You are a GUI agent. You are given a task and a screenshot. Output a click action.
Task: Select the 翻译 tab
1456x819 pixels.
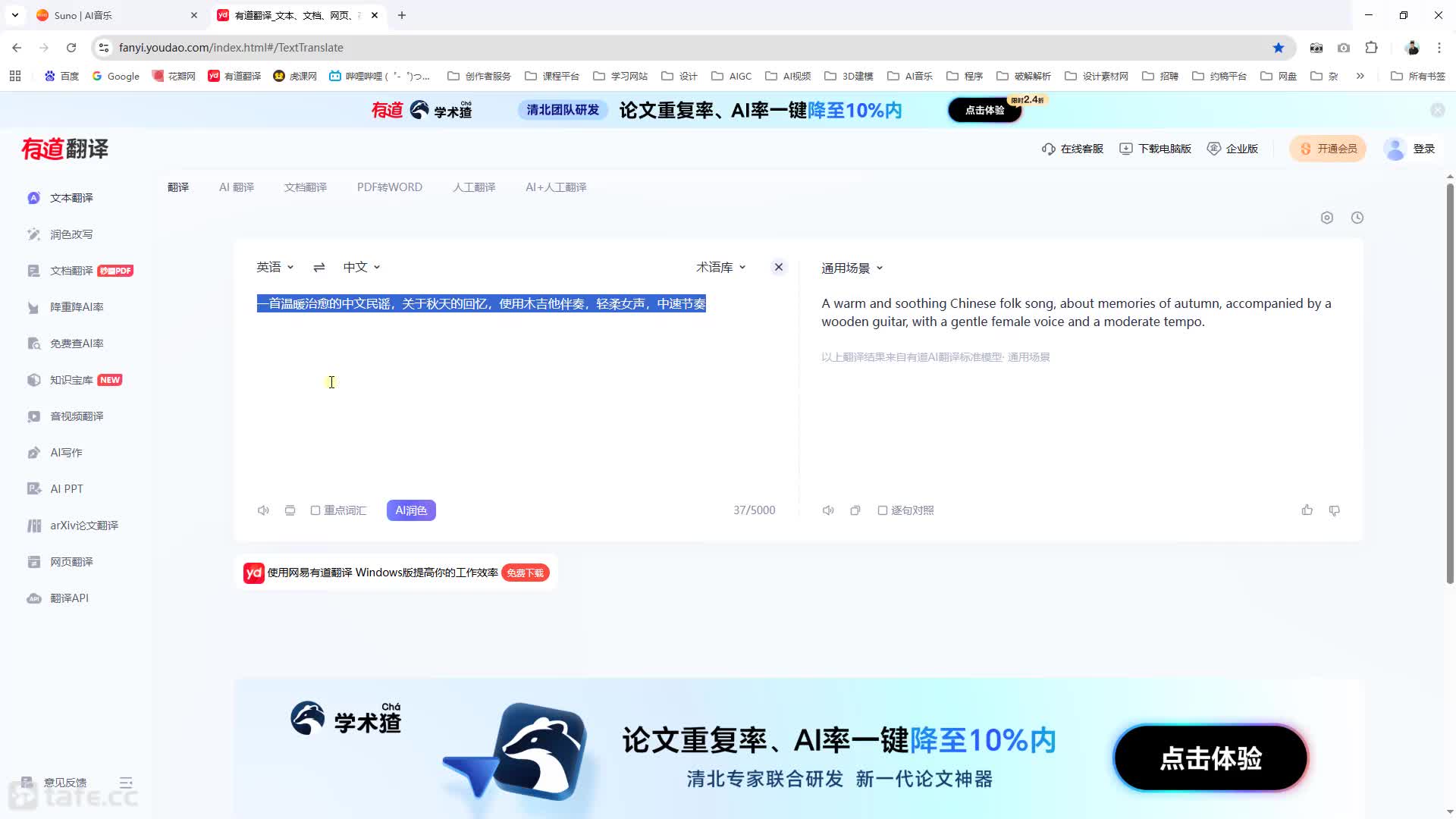tap(178, 187)
